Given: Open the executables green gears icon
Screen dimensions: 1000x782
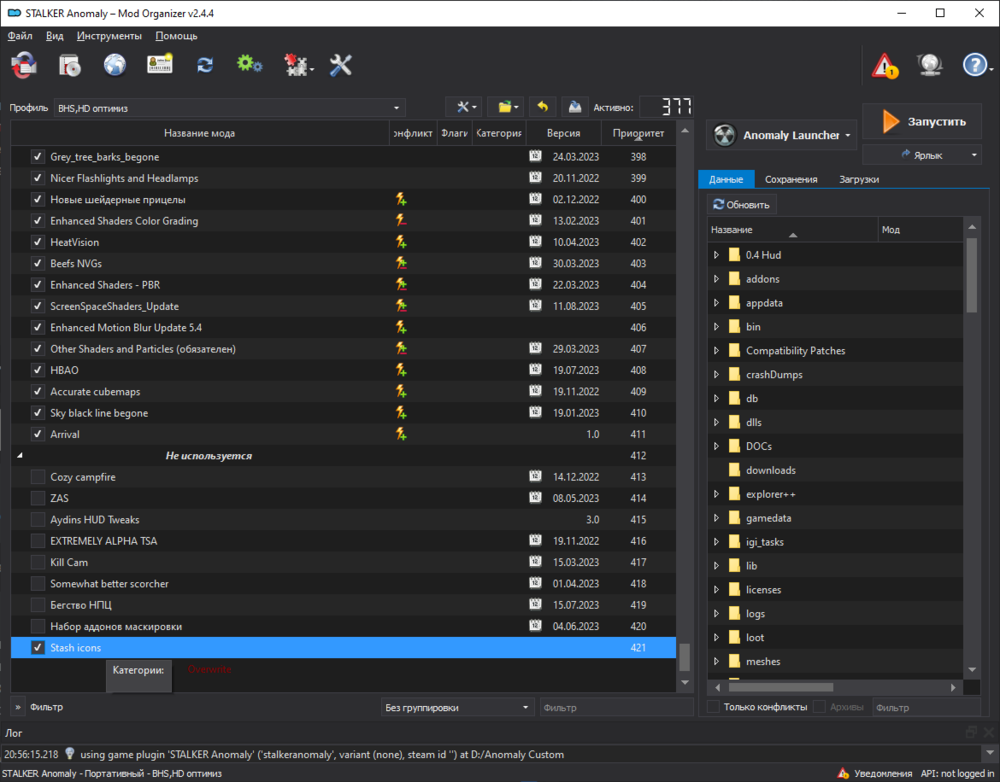Looking at the screenshot, I should click(x=249, y=65).
